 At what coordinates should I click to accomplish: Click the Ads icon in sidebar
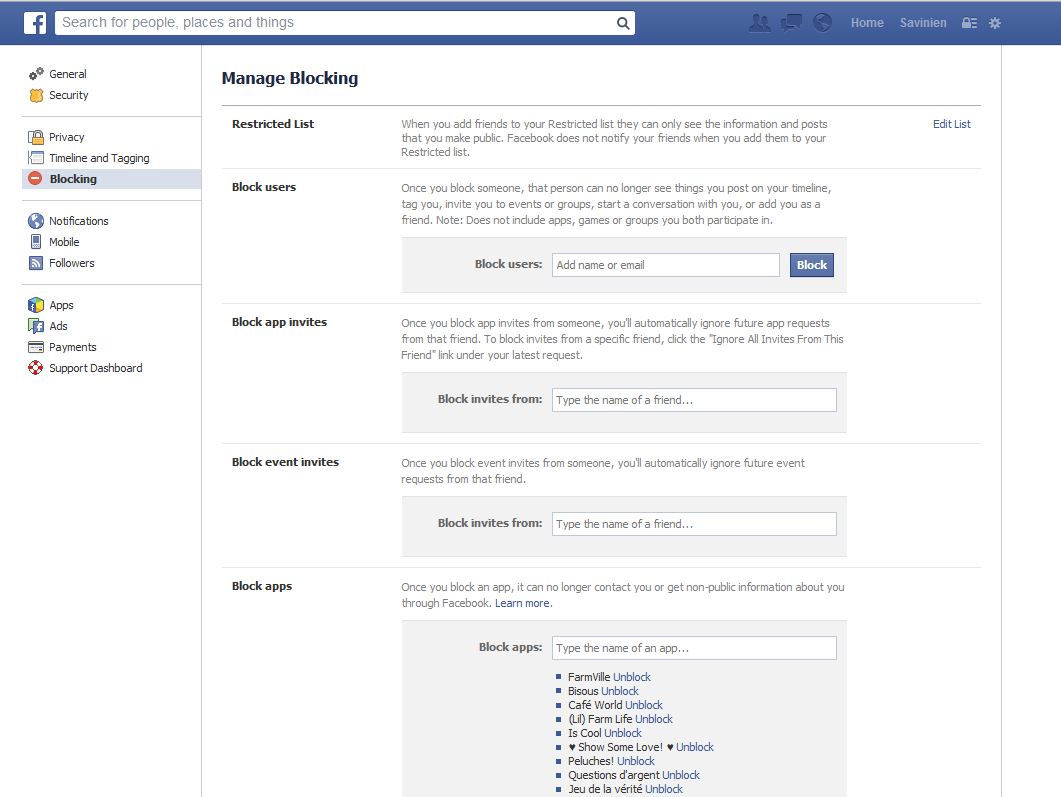point(36,326)
